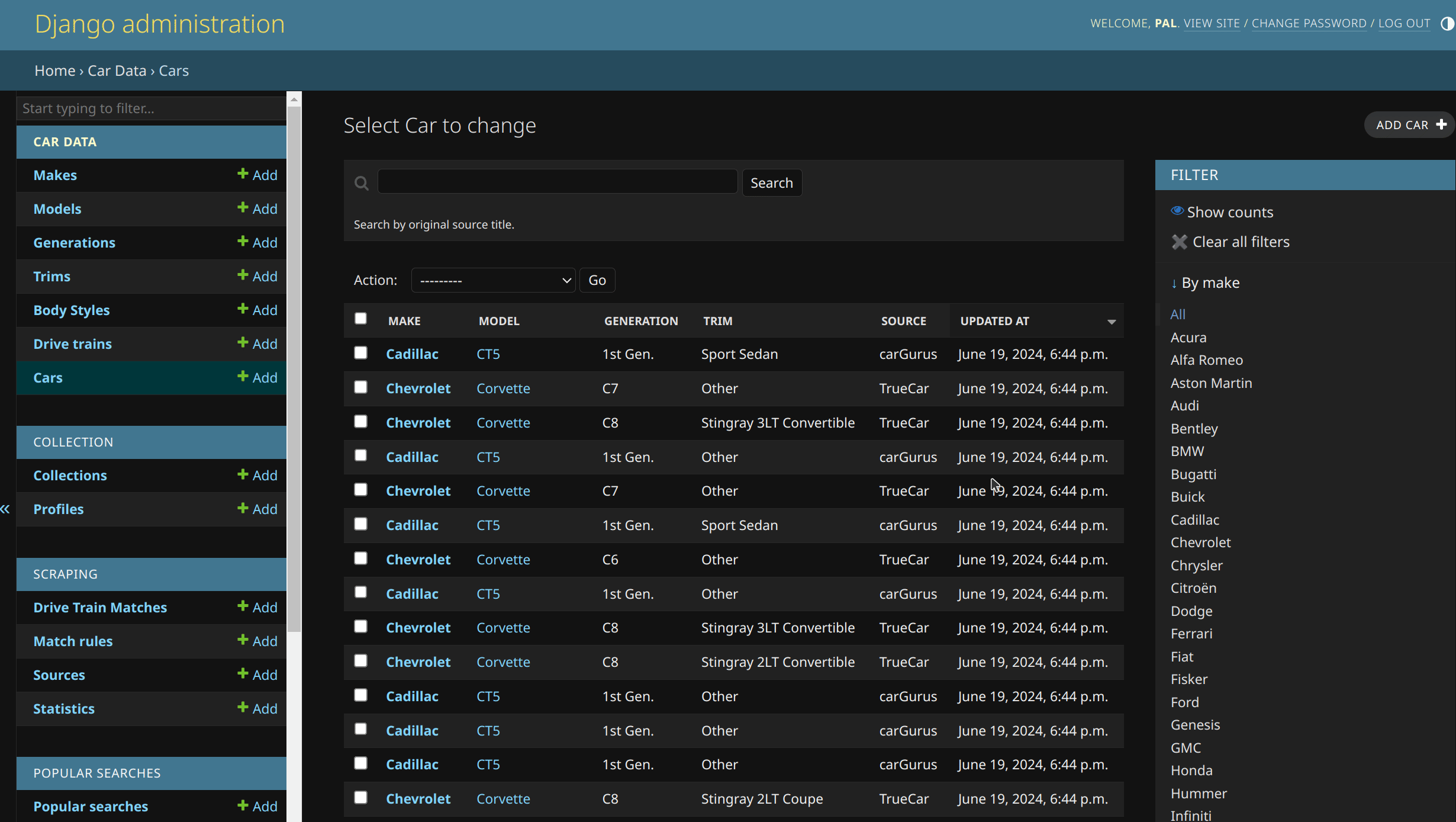The width and height of the screenshot is (1456, 822).
Task: Click the plus icon on Add Car
Action: tap(1441, 124)
